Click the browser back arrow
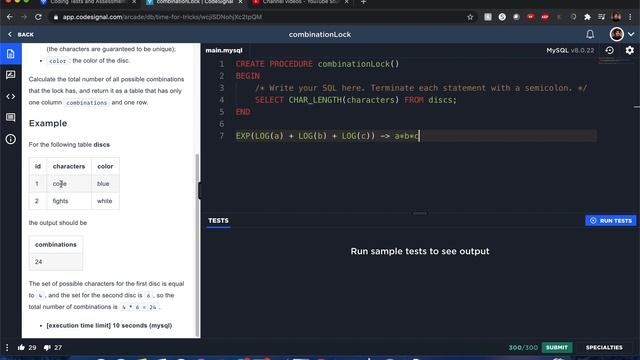Viewport: 640px width, 360px height. [x=9, y=17]
